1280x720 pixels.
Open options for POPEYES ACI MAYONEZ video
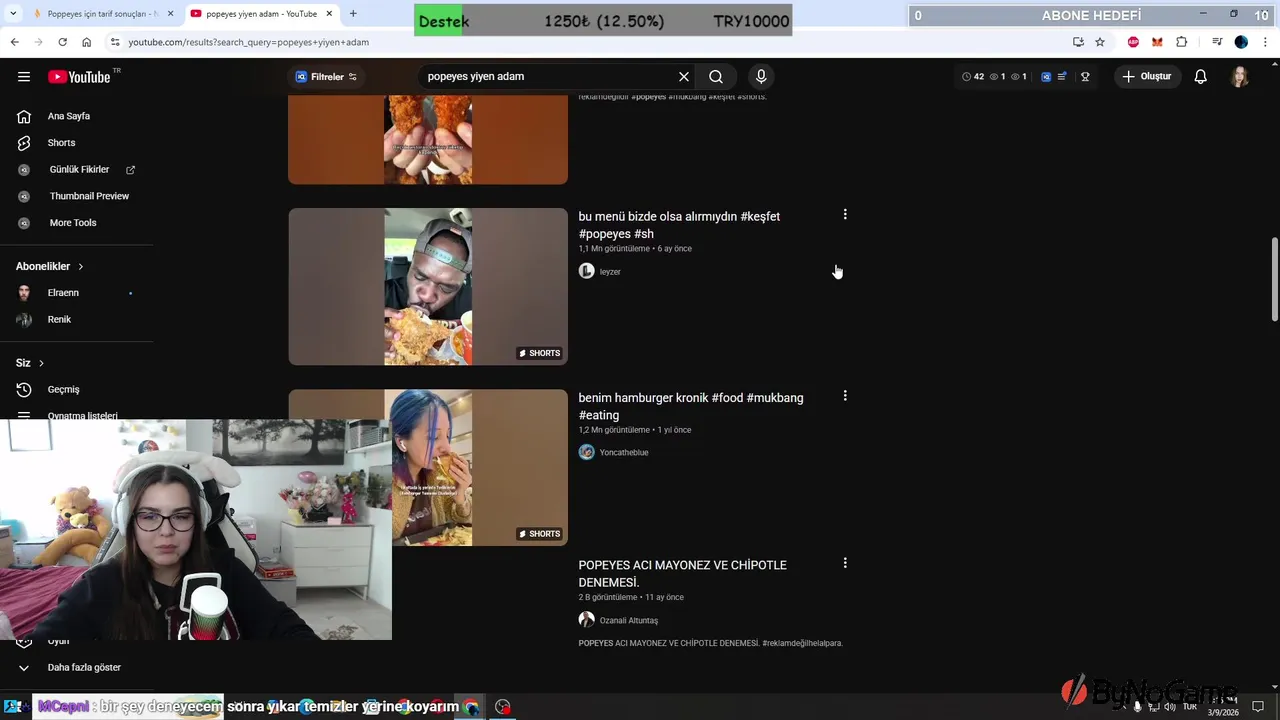tap(845, 564)
